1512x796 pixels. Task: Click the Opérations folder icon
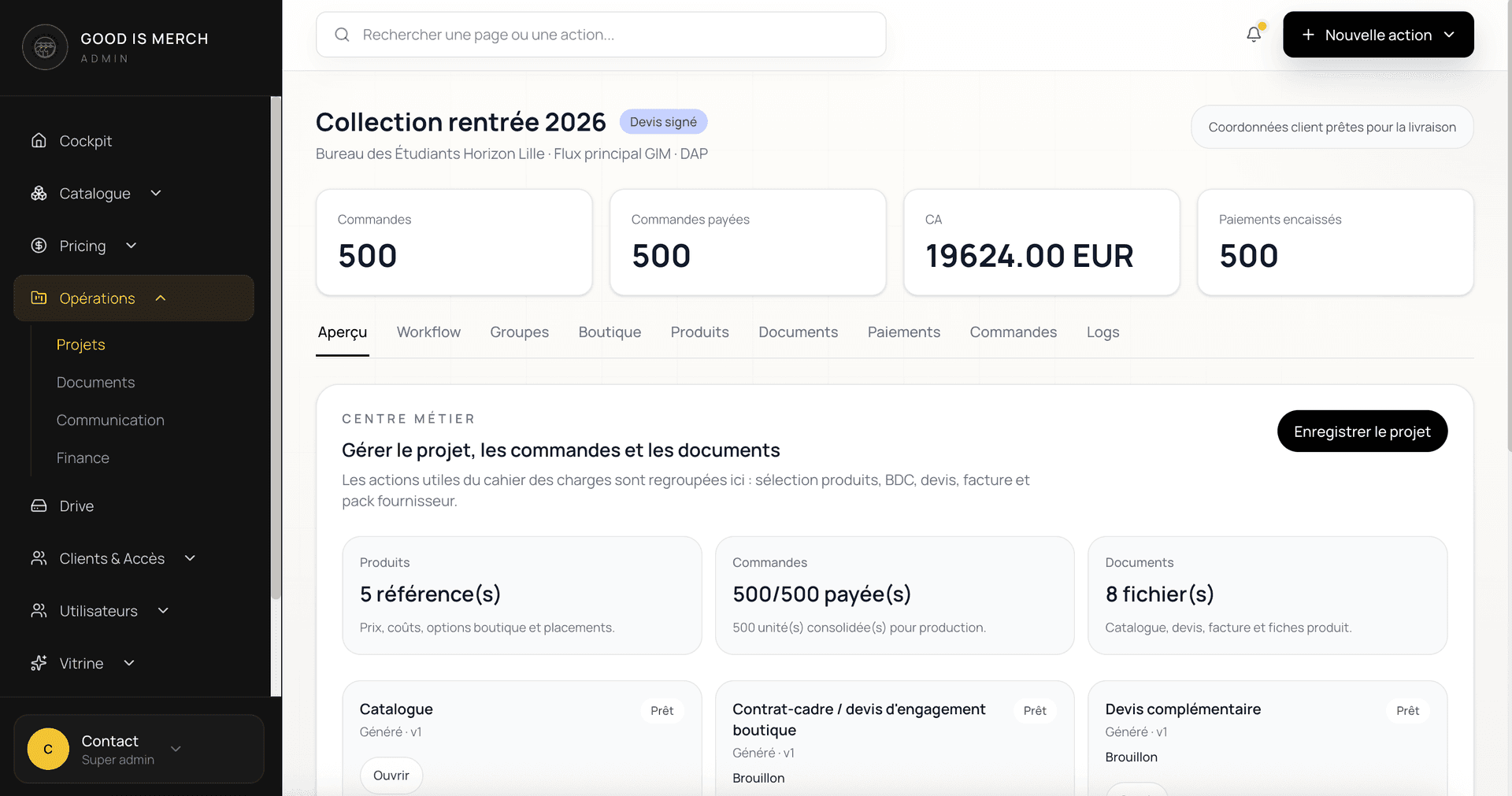tap(39, 298)
